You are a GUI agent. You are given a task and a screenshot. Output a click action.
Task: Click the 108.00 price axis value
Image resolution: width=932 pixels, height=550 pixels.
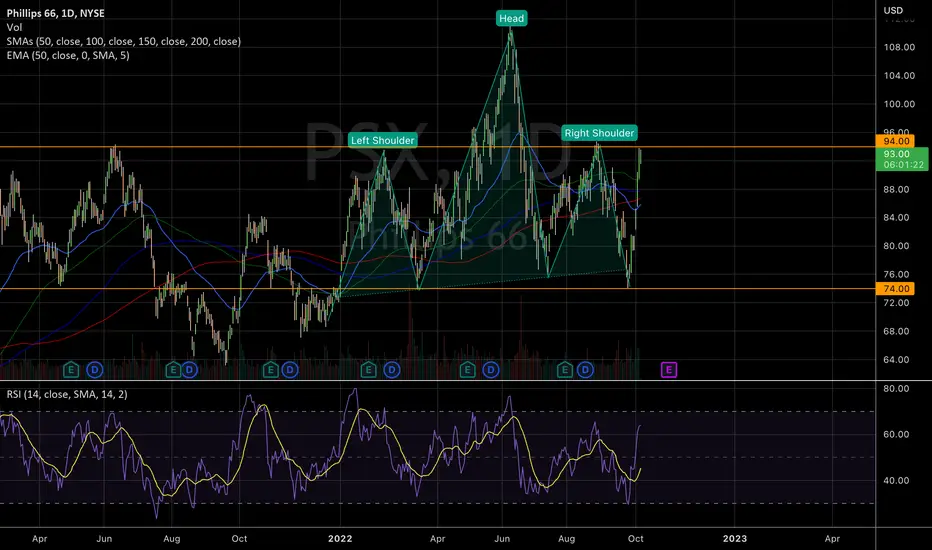(899, 48)
